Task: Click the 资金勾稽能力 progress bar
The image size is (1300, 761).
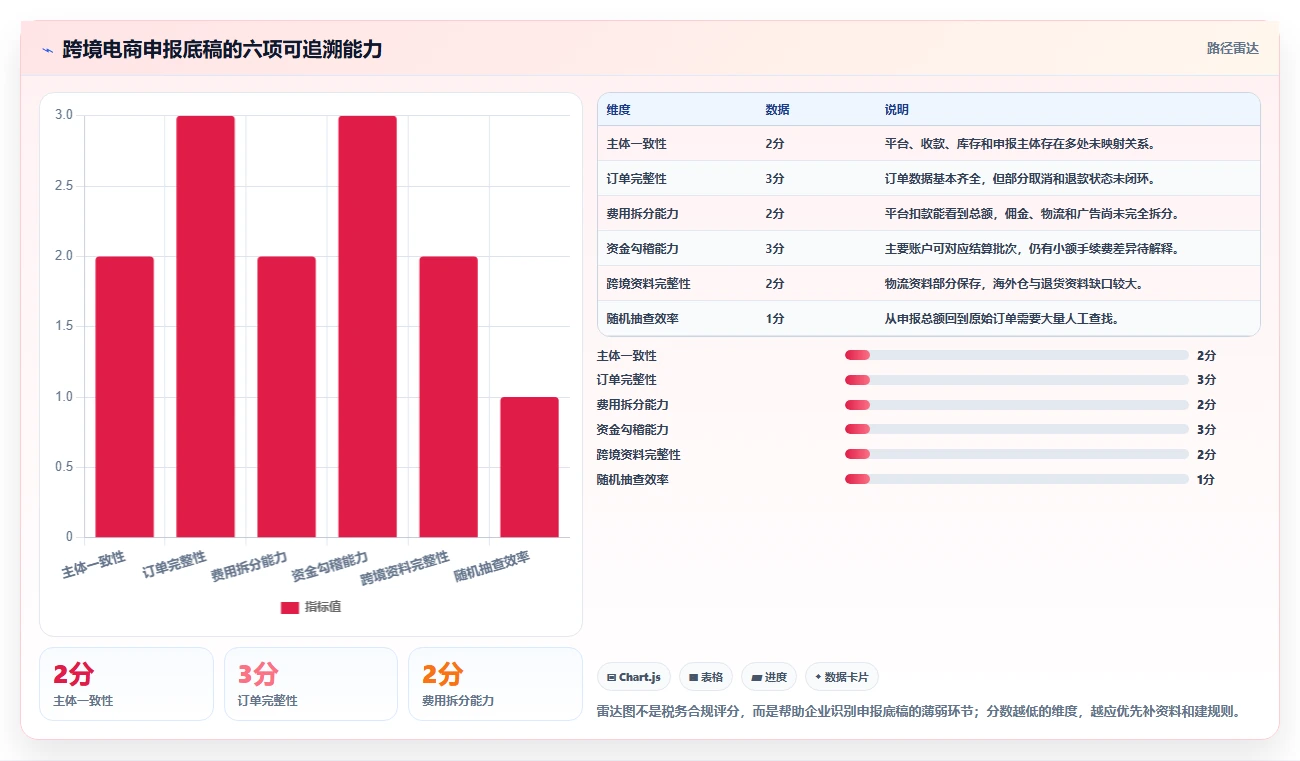Action: click(1017, 430)
